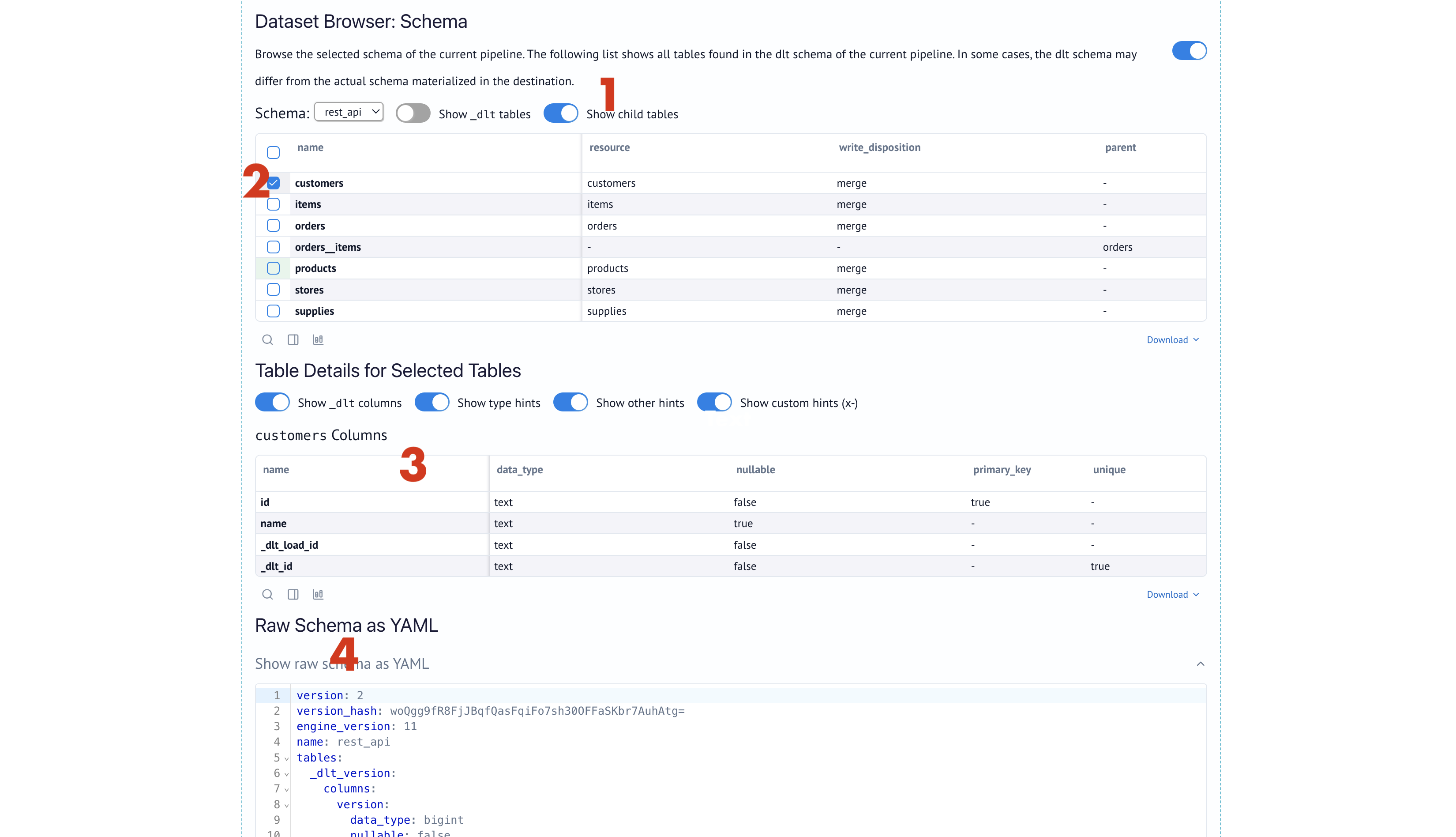The image size is (1456, 837).
Task: Open the Download menu for the tables list
Action: 1172,339
